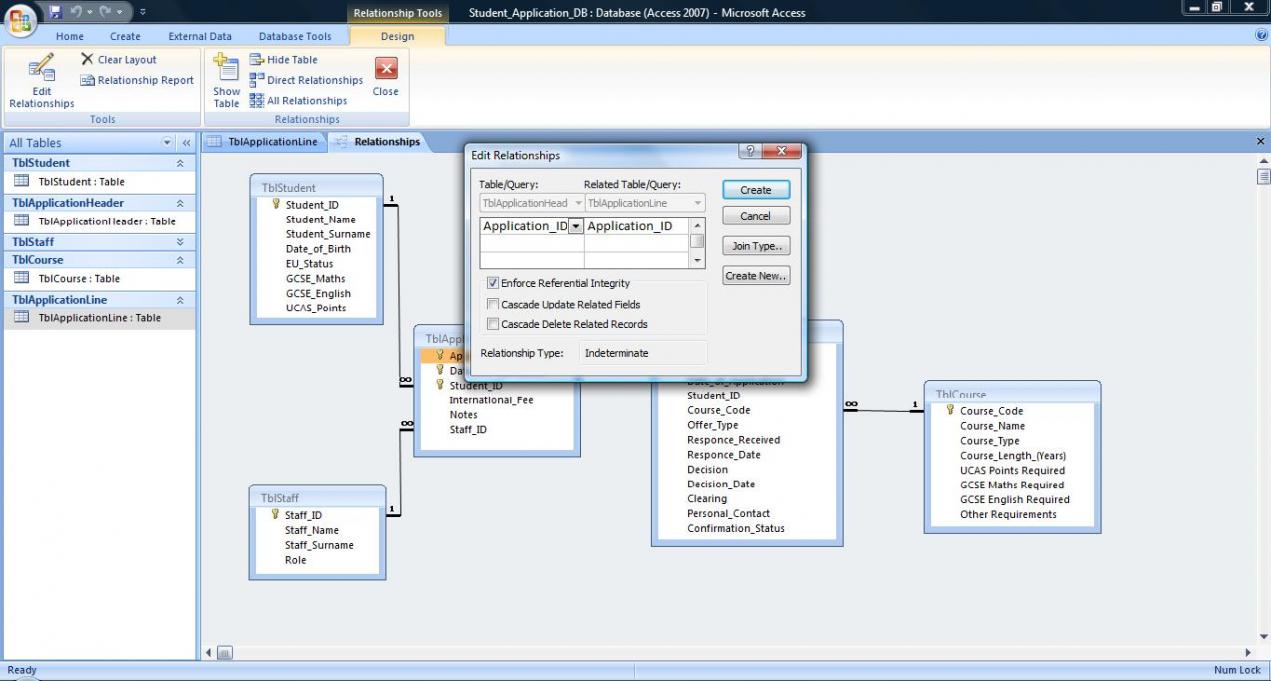
Task: Collapse the TblCourse group
Action: click(180, 260)
